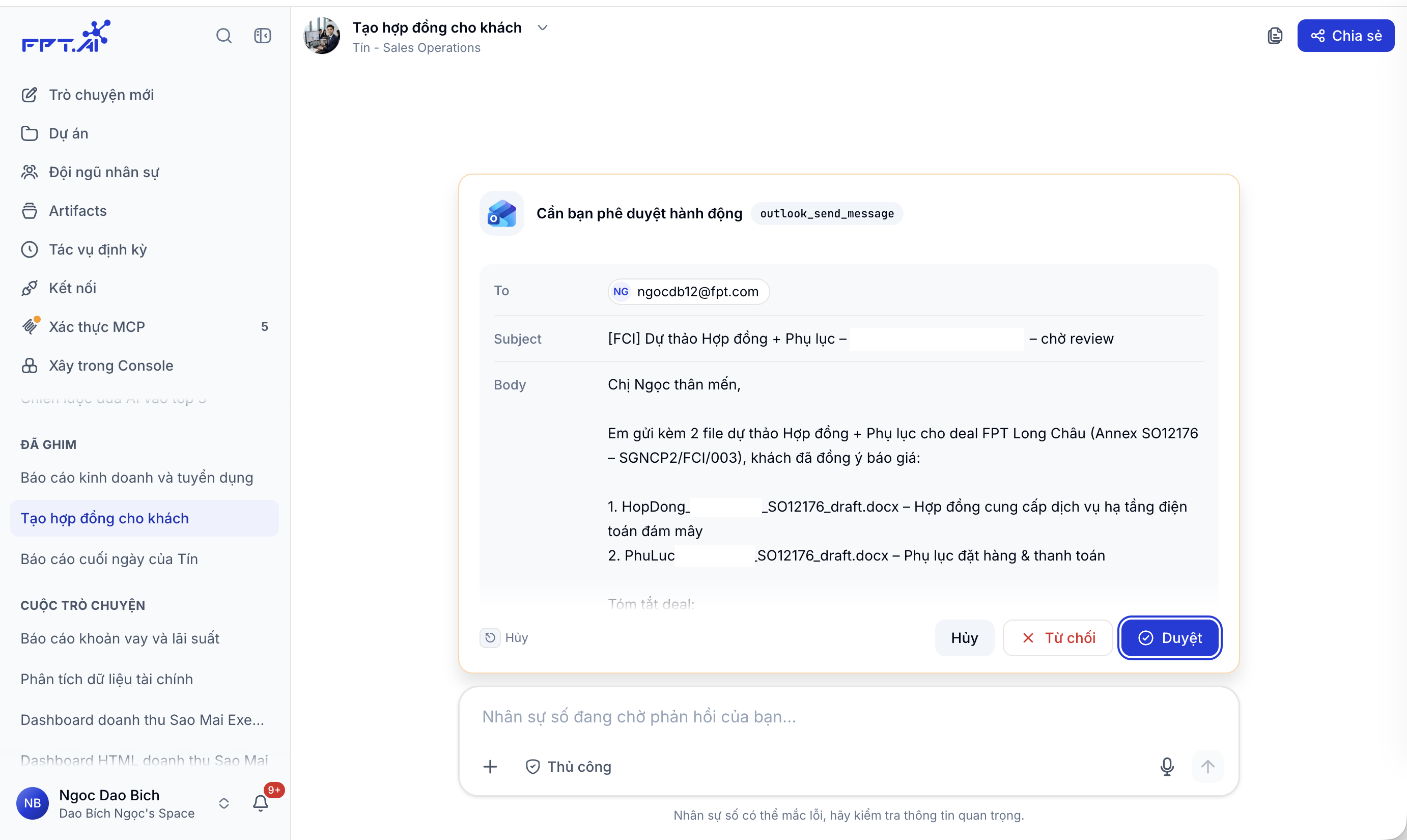Add attachment with the plus icon
This screenshot has width=1407, height=840.
pyautogui.click(x=490, y=766)
